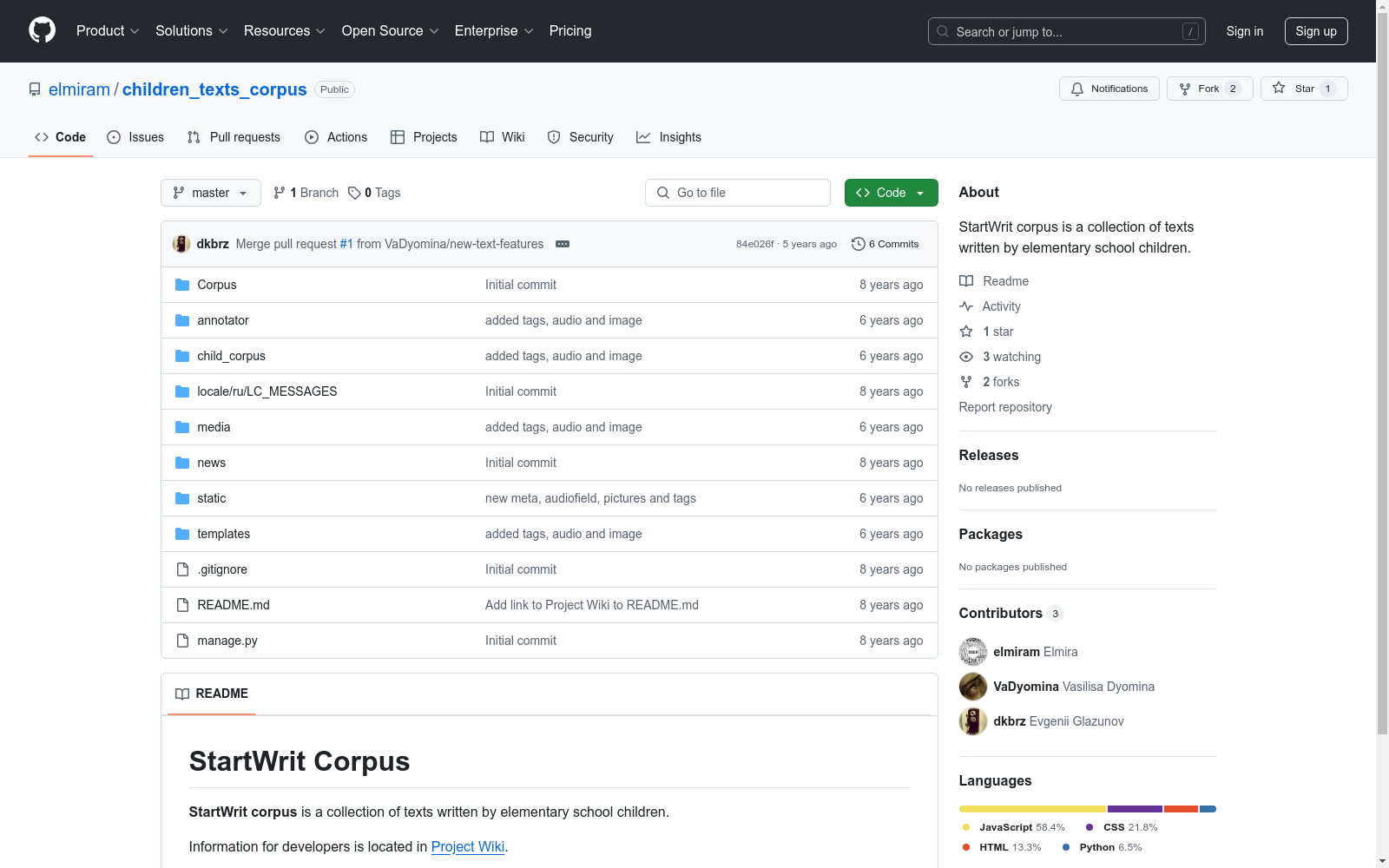Click dkbrz avatar in commit header
1389x868 pixels.
[181, 244]
